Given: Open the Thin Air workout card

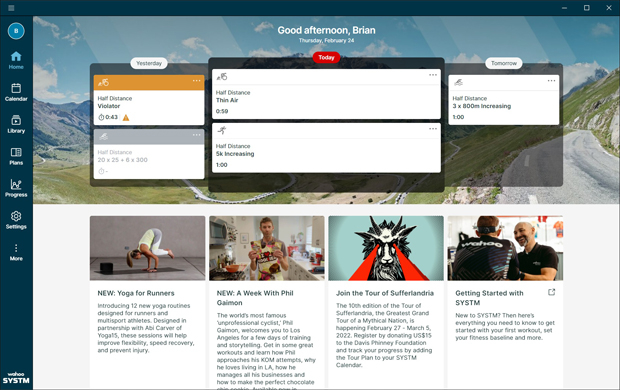Looking at the screenshot, I should pyautogui.click(x=326, y=94).
